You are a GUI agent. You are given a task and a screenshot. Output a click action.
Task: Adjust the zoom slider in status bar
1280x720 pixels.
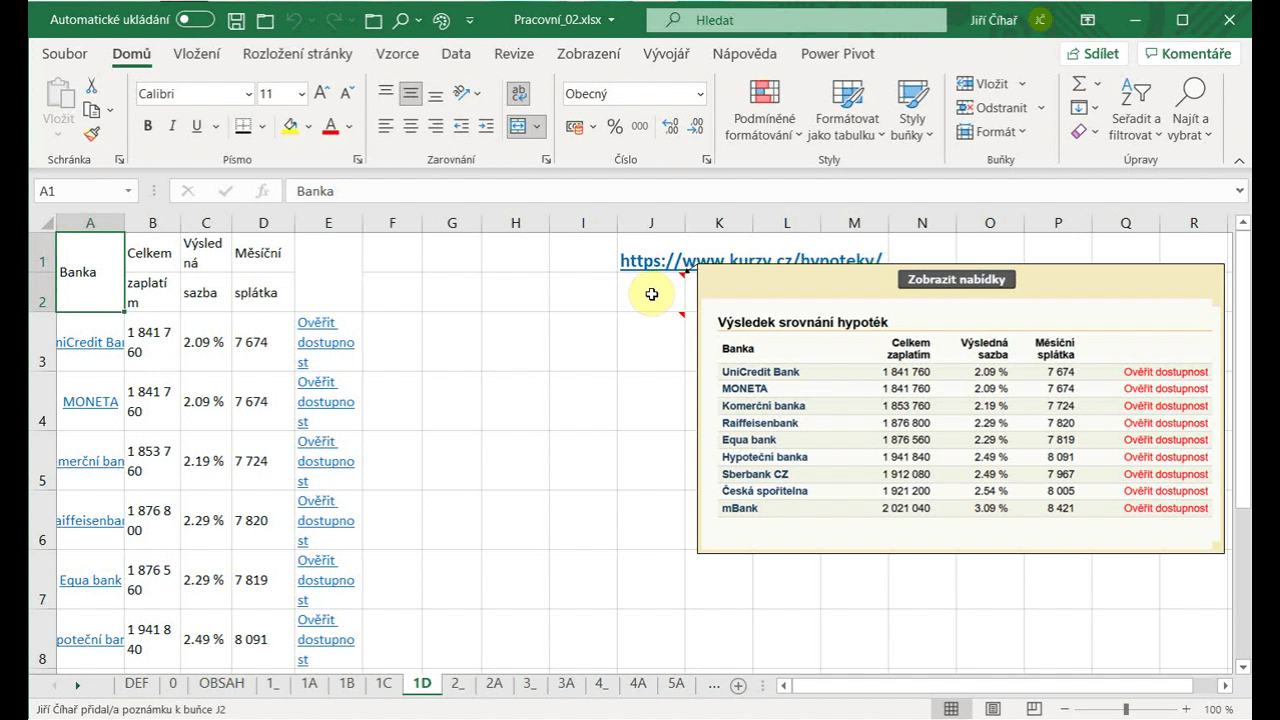click(1126, 709)
